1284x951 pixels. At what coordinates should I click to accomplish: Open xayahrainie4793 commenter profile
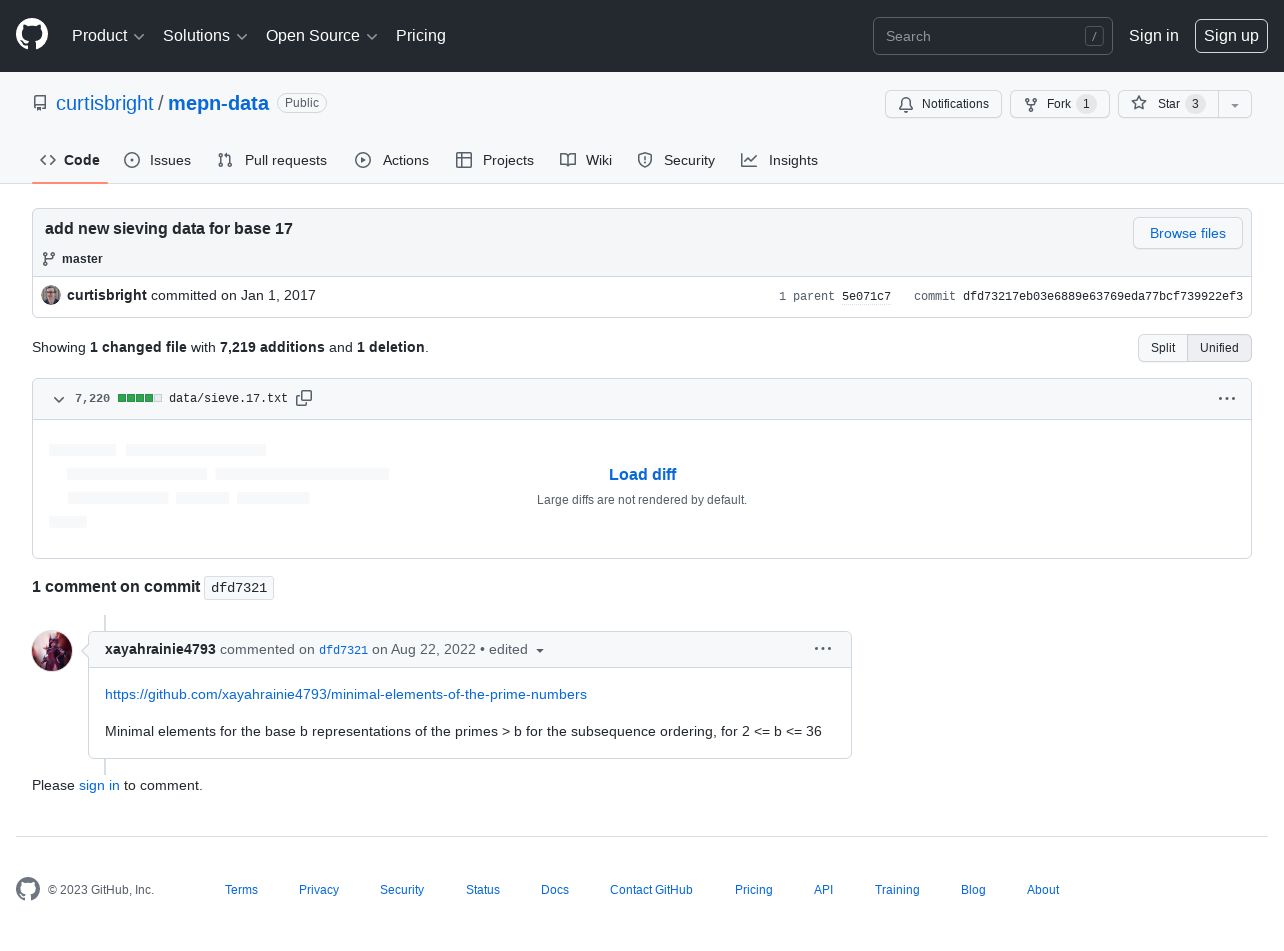click(160, 649)
